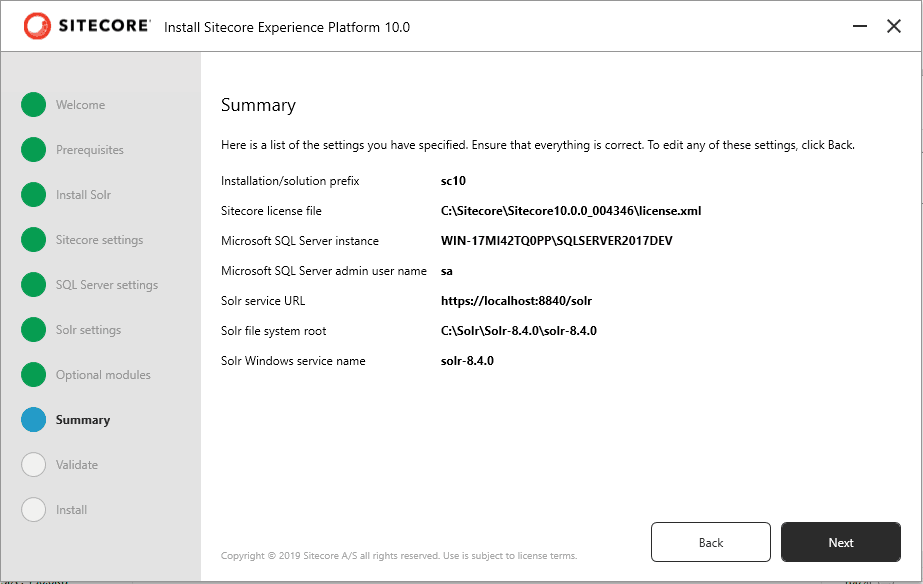The width and height of the screenshot is (923, 584).
Task: Click the solr-8.4.0 service name value
Action: (467, 361)
